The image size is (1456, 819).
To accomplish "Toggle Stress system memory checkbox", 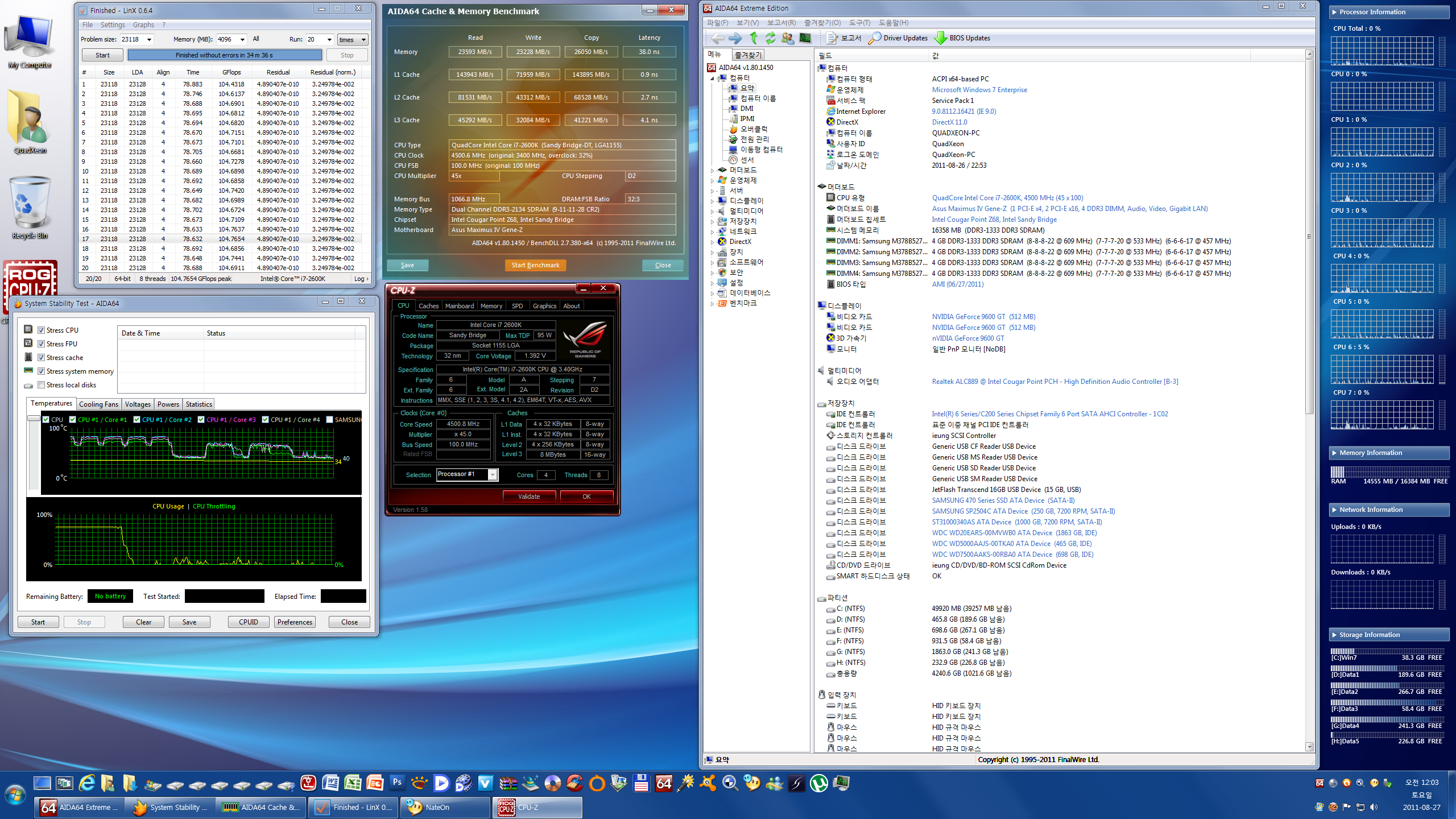I will [x=41, y=371].
